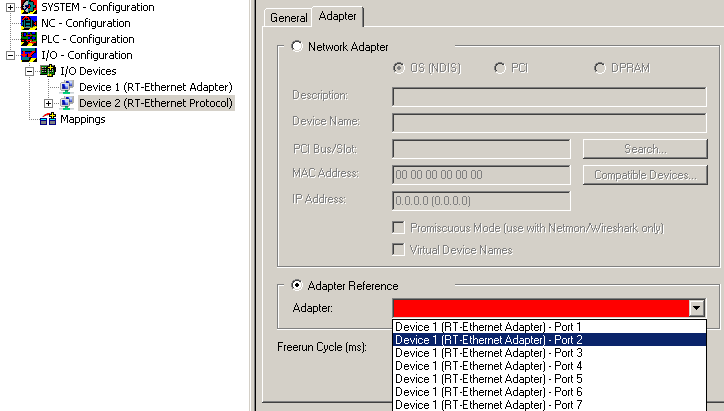The image size is (724, 411).
Task: Select the Network Adapter radio button
Action: click(297, 46)
